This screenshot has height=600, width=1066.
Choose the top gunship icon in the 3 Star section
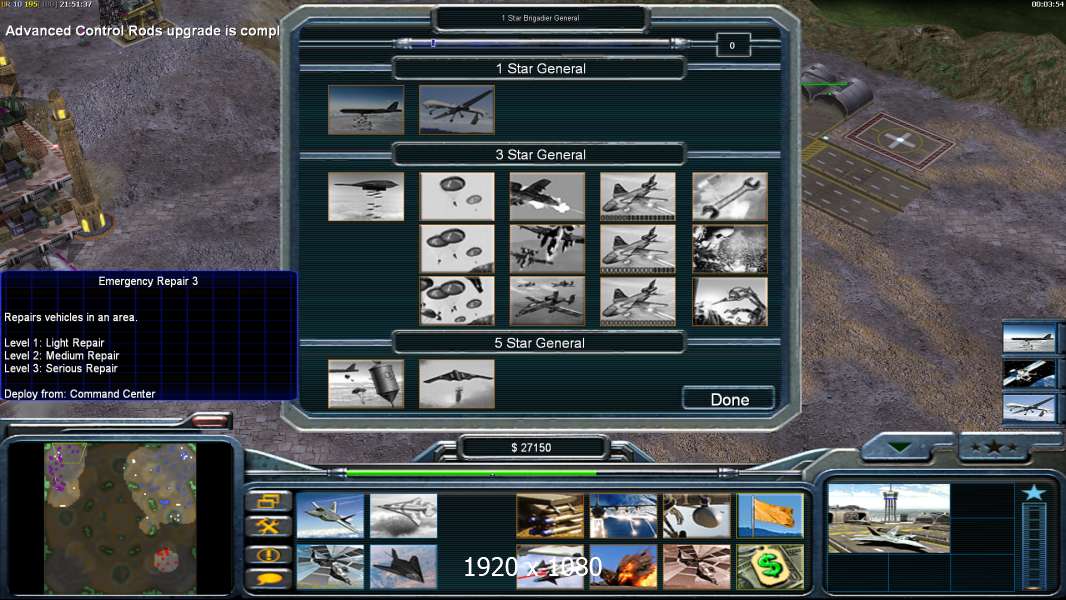tap(638, 196)
